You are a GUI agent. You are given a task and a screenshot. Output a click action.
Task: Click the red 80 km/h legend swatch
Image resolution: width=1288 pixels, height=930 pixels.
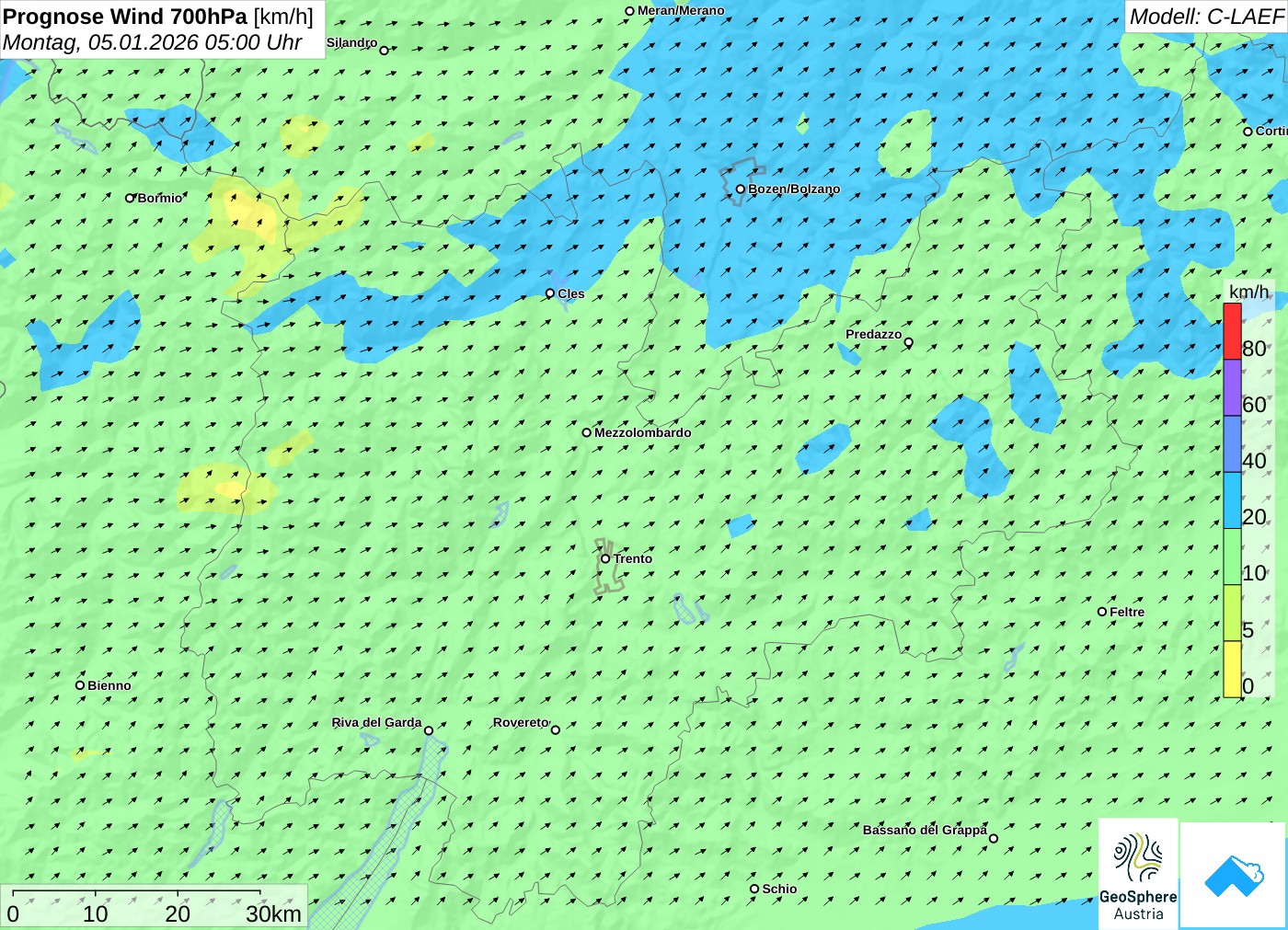pyautogui.click(x=1232, y=331)
